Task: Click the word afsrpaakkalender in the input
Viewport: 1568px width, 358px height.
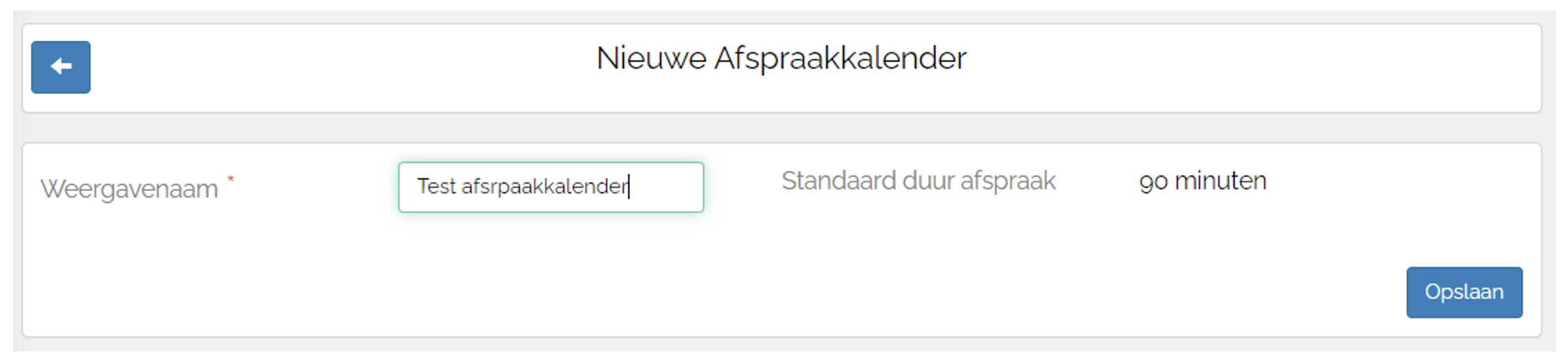Action: coord(544,187)
